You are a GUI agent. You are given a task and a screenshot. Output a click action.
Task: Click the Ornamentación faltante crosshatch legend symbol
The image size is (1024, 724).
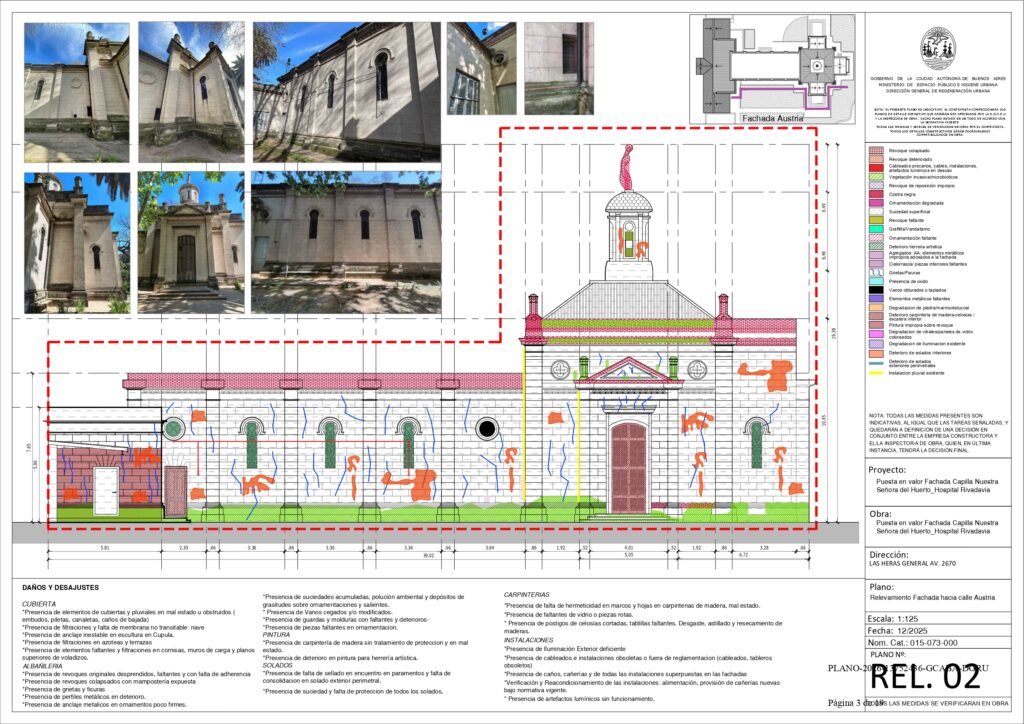point(874,237)
